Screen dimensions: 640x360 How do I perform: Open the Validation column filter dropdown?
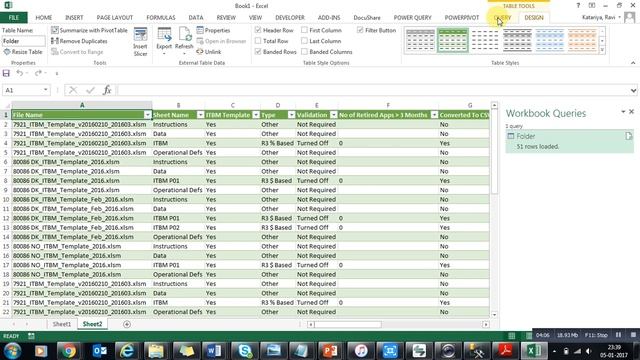(x=333, y=115)
